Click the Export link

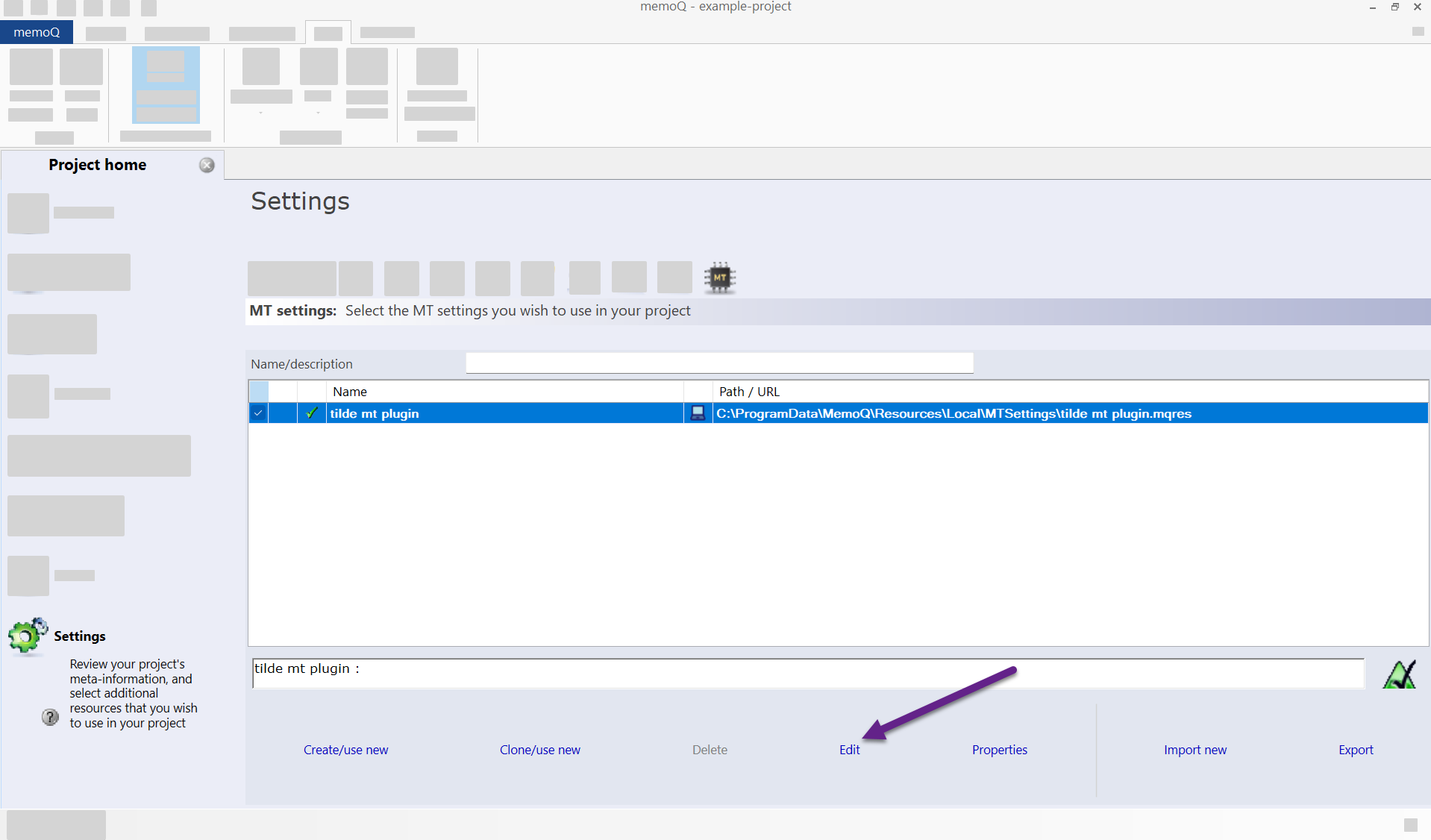1355,750
